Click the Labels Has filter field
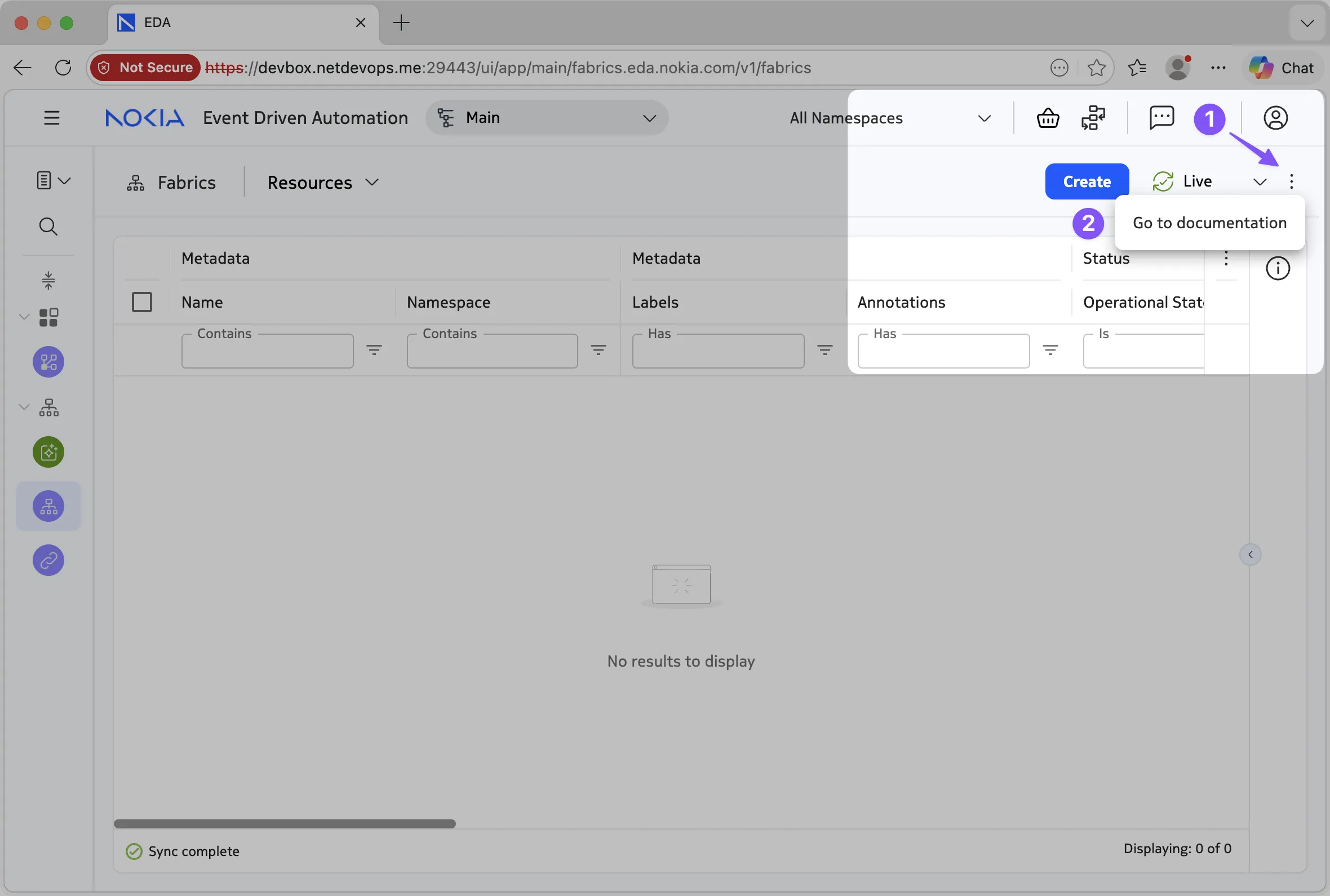The height and width of the screenshot is (896, 1330). tap(718, 351)
